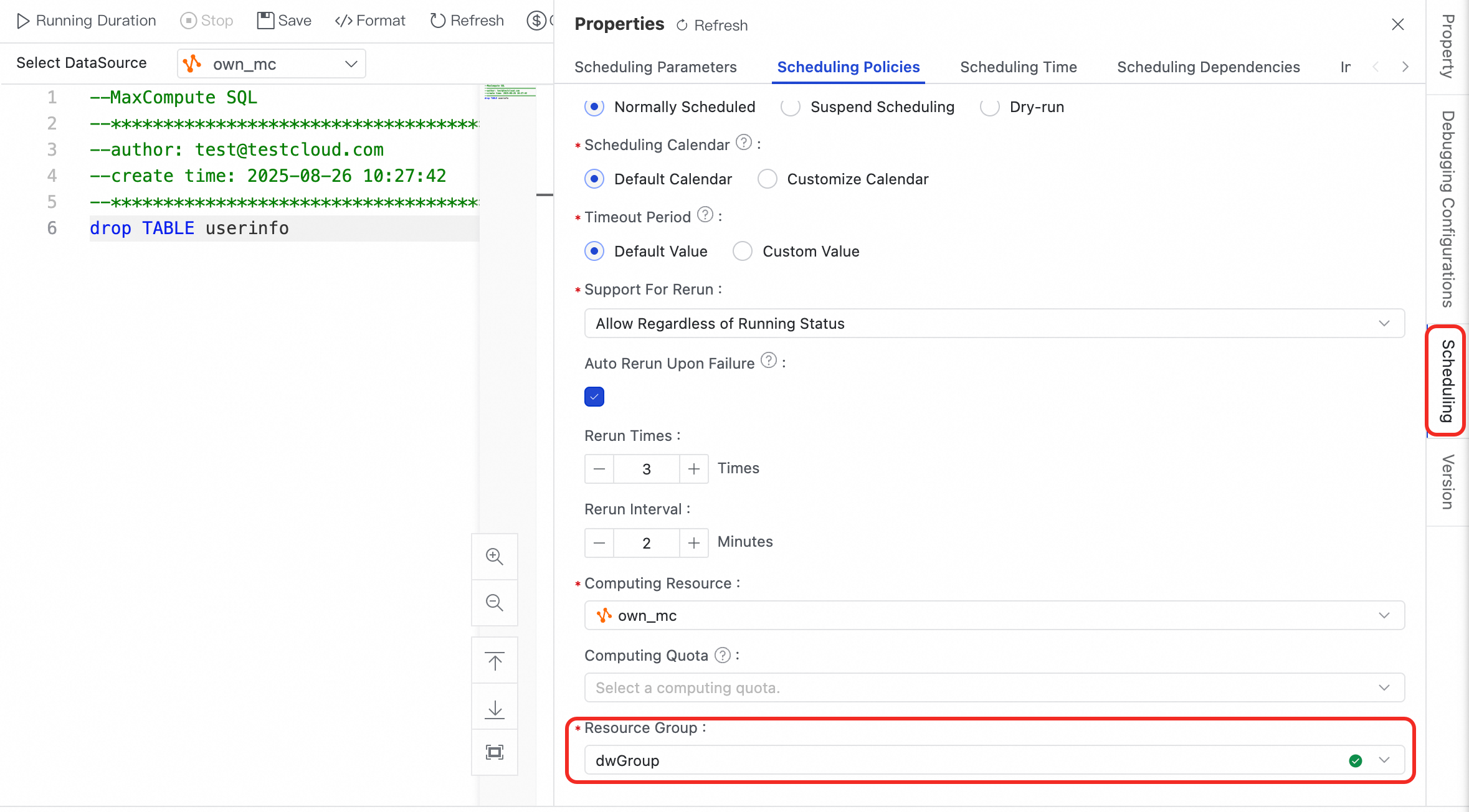Open the Select DataSource own_mc dropdown
The image size is (1469, 812).
[272, 64]
